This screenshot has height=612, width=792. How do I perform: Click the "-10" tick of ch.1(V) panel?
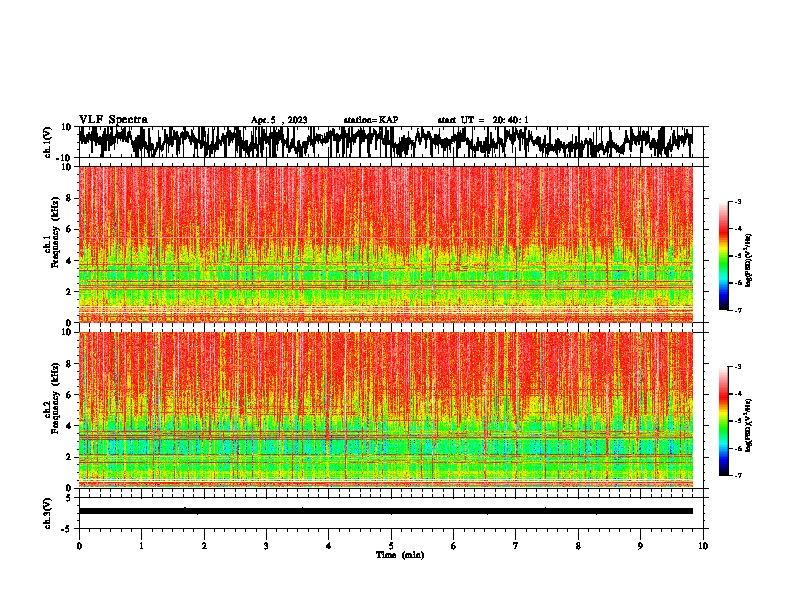coord(65,158)
